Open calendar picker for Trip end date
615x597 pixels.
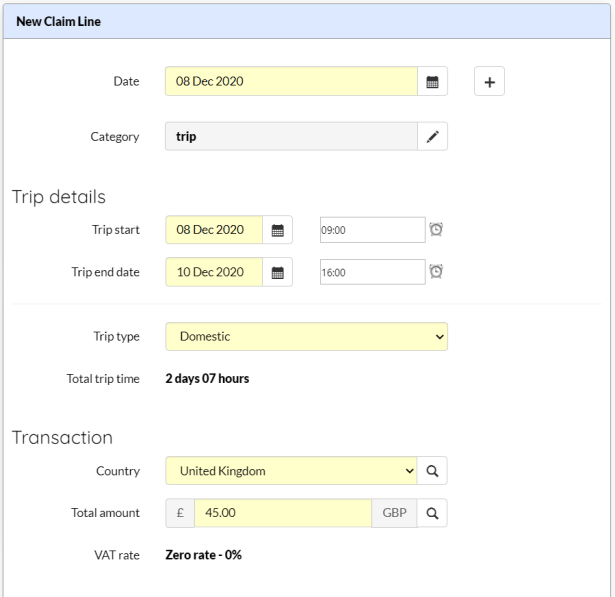pyautogui.click(x=277, y=272)
